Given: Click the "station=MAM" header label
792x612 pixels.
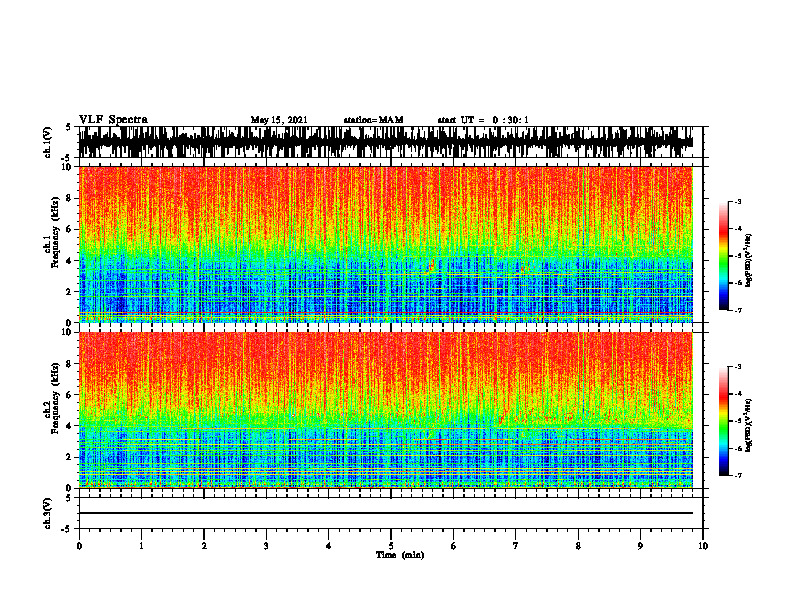Looking at the screenshot, I should click(x=373, y=120).
